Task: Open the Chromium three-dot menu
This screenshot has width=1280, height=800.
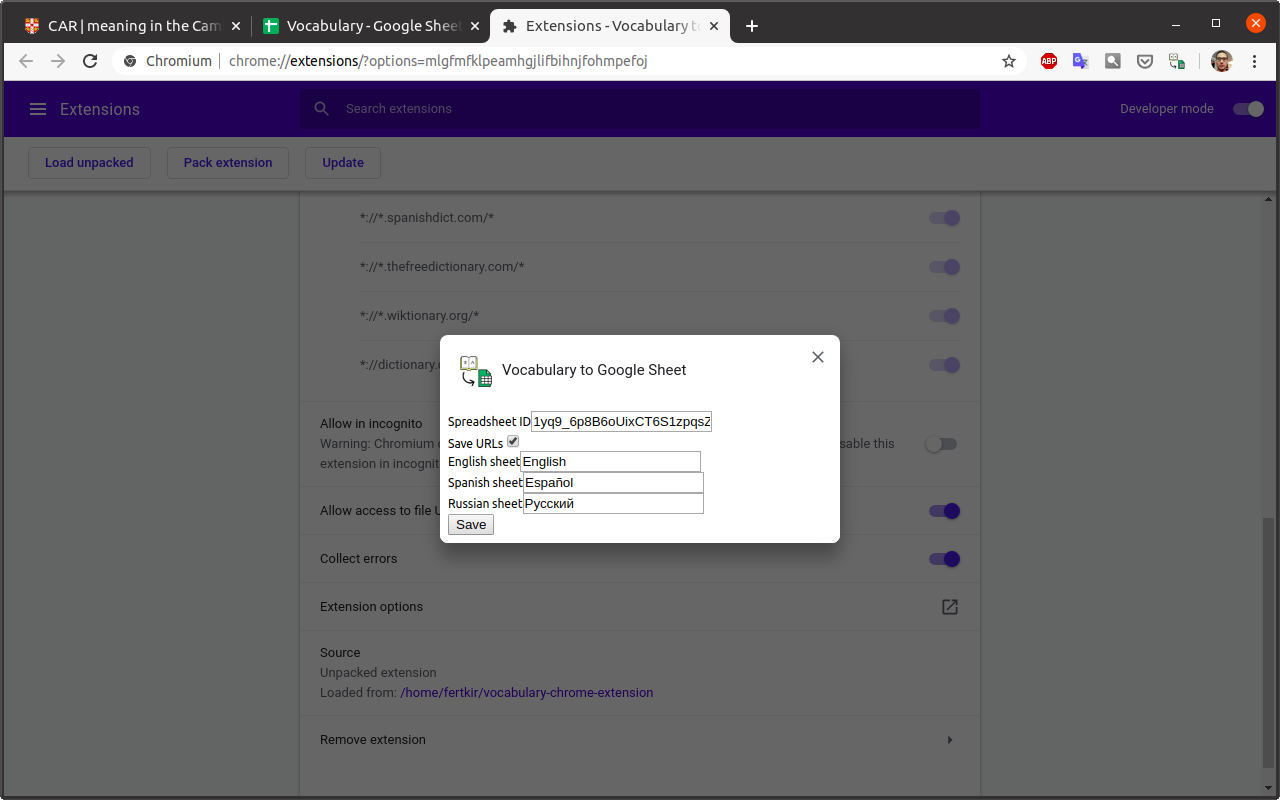Action: [x=1255, y=61]
